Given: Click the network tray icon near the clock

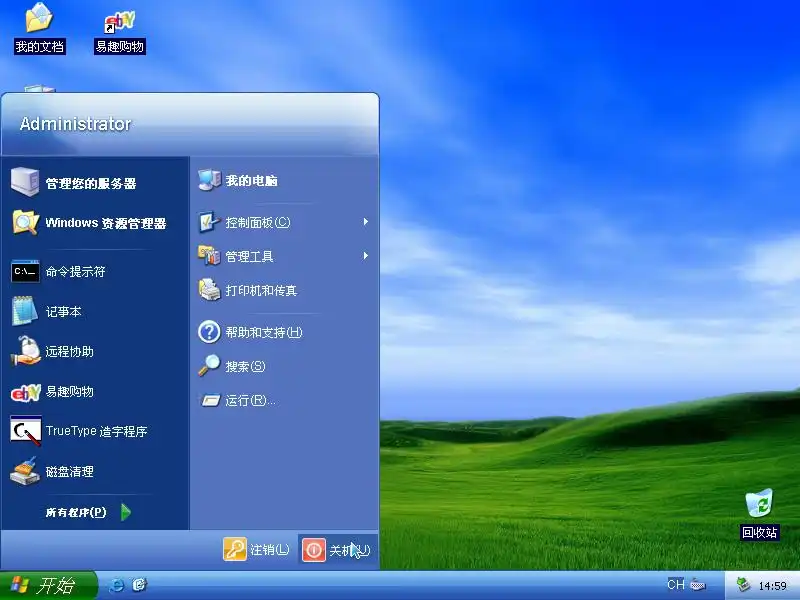Looking at the screenshot, I should tap(743, 585).
